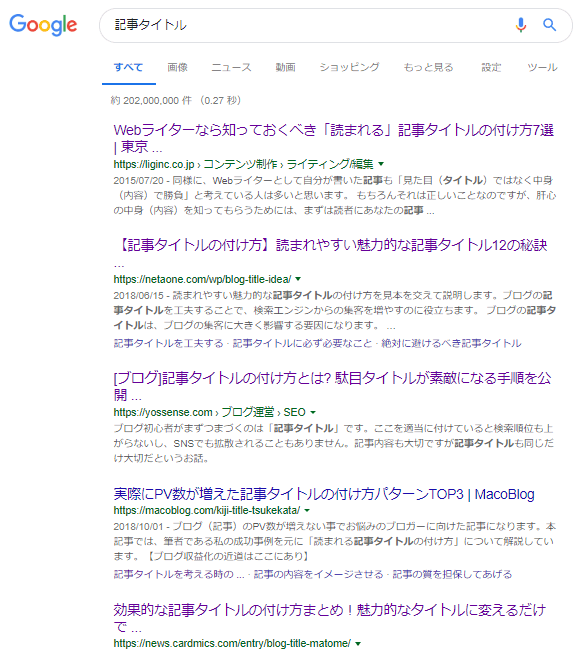Image resolution: width=585 pixels, height=653 pixels.
Task: Open the macoblog.com result dropdown arrow
Action: 307,511
